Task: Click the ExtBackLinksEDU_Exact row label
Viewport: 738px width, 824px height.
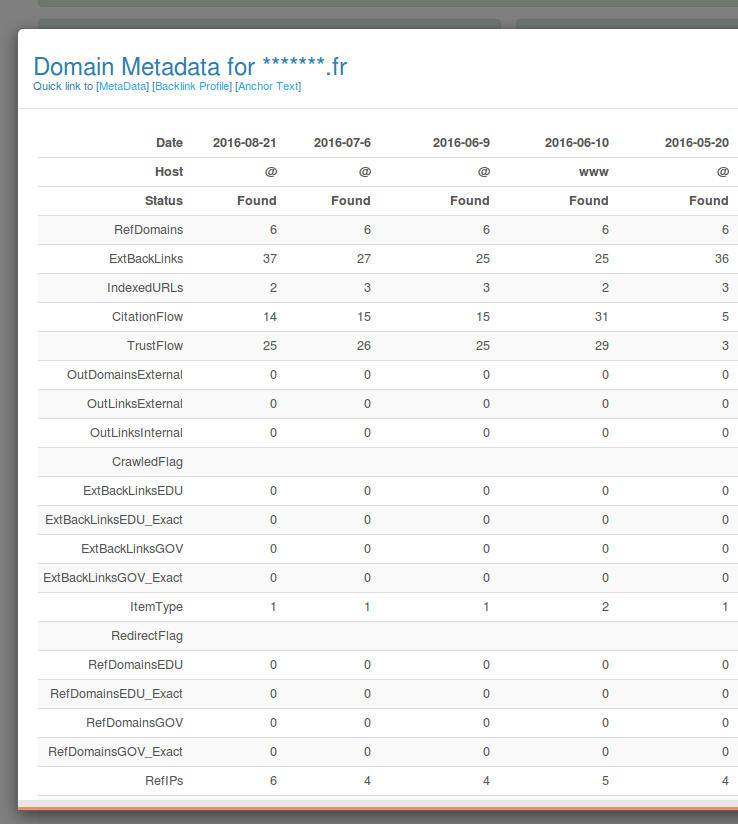Action: [114, 520]
